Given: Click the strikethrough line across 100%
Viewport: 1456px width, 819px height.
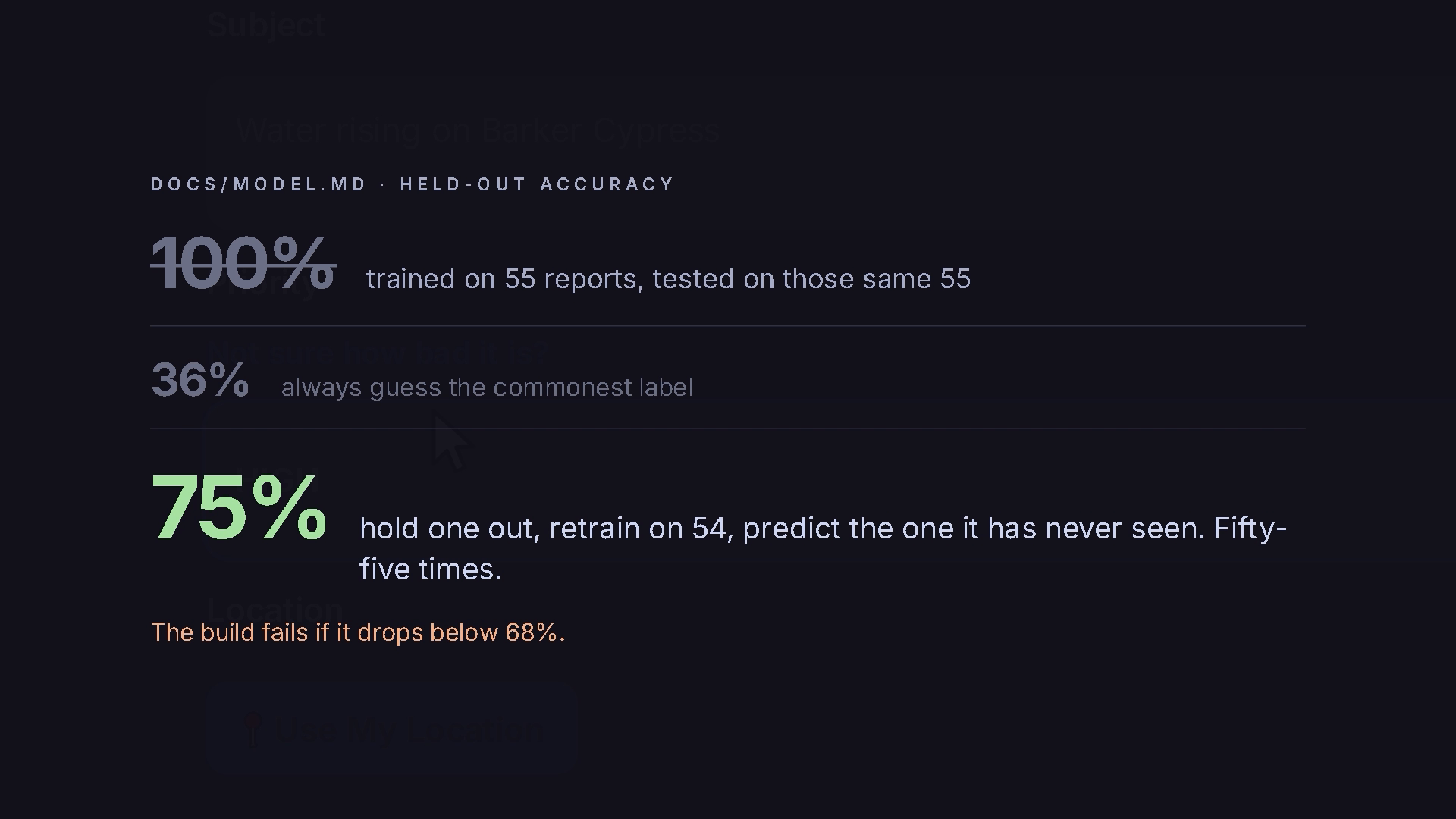Looking at the screenshot, I should click(x=243, y=265).
